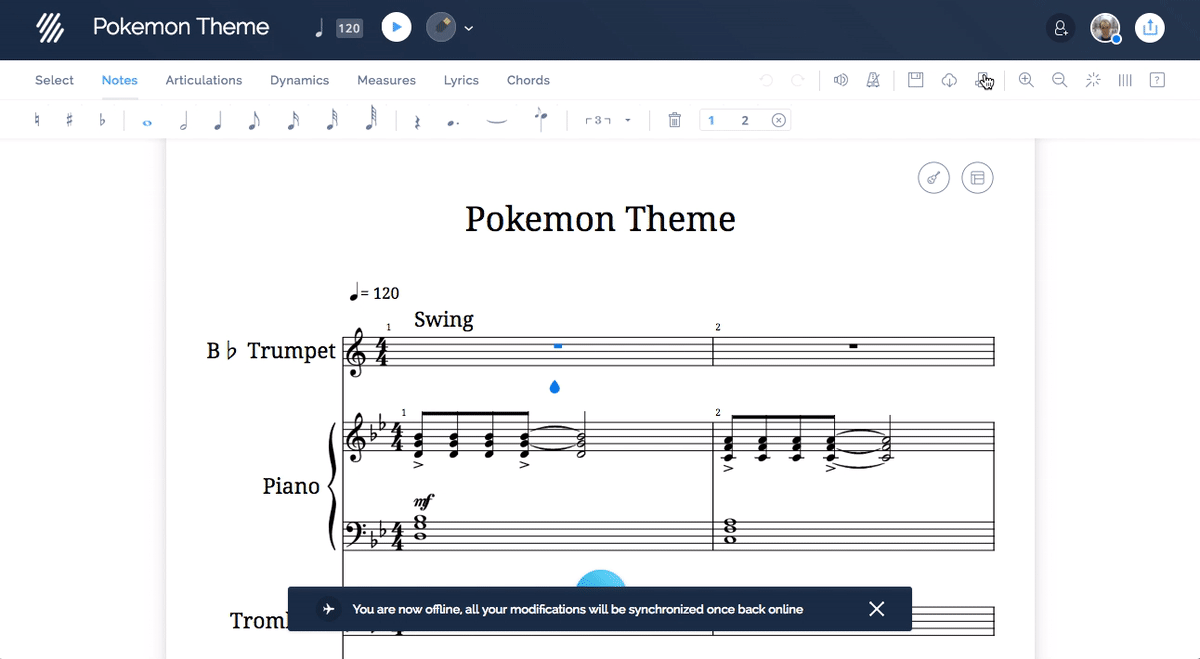Click the Flat logo in the header
Viewport: 1200px width, 659px height.
50,28
